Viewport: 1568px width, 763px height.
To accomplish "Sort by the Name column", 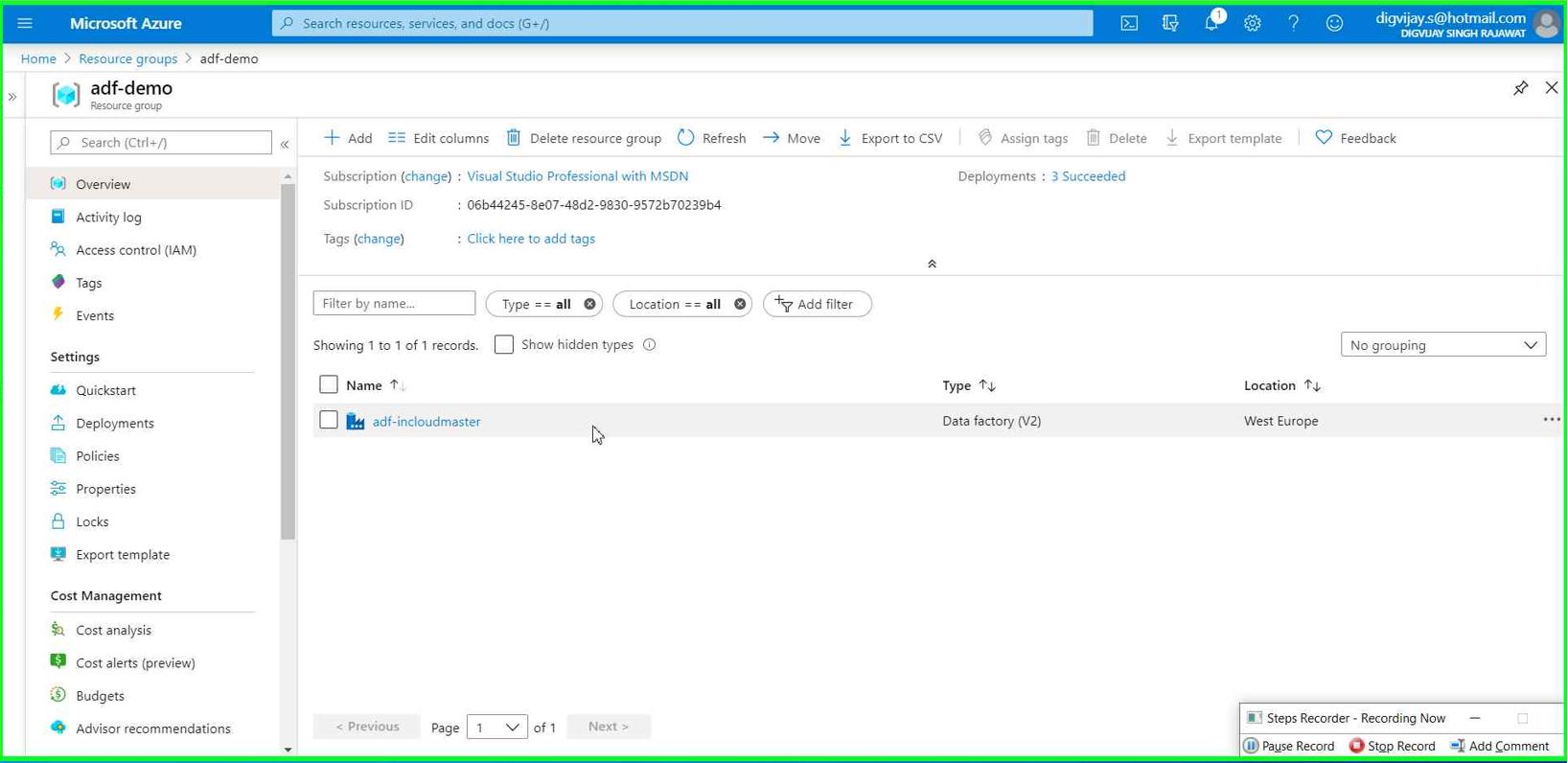I will click(x=376, y=385).
